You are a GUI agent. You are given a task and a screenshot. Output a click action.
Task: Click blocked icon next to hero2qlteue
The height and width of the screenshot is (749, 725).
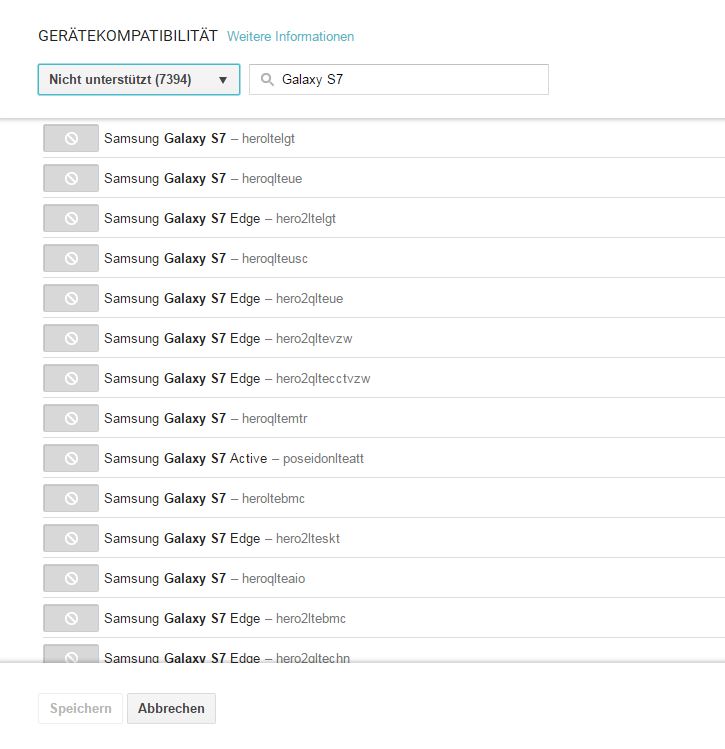(71, 299)
